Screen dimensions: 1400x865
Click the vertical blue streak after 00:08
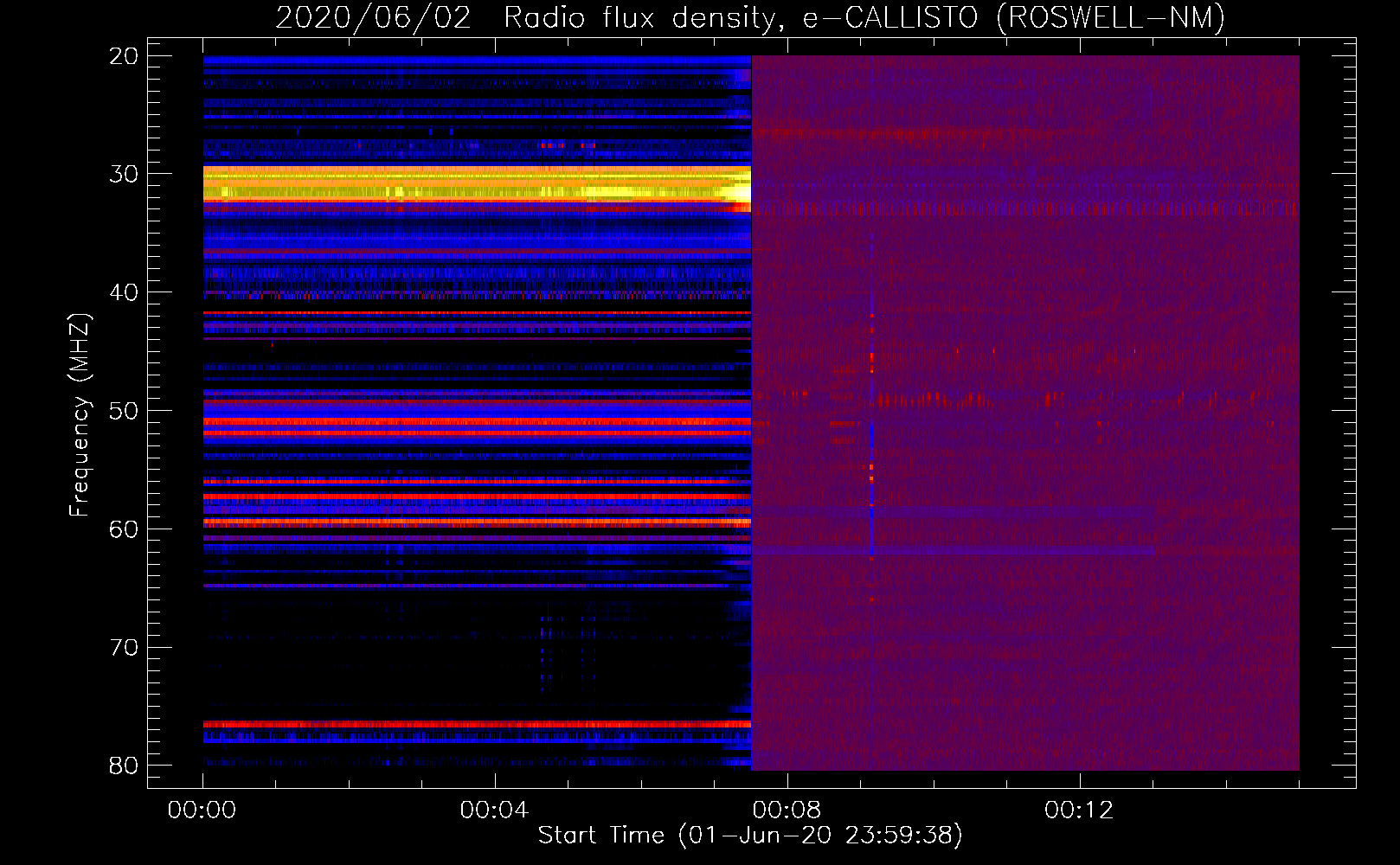(871, 415)
